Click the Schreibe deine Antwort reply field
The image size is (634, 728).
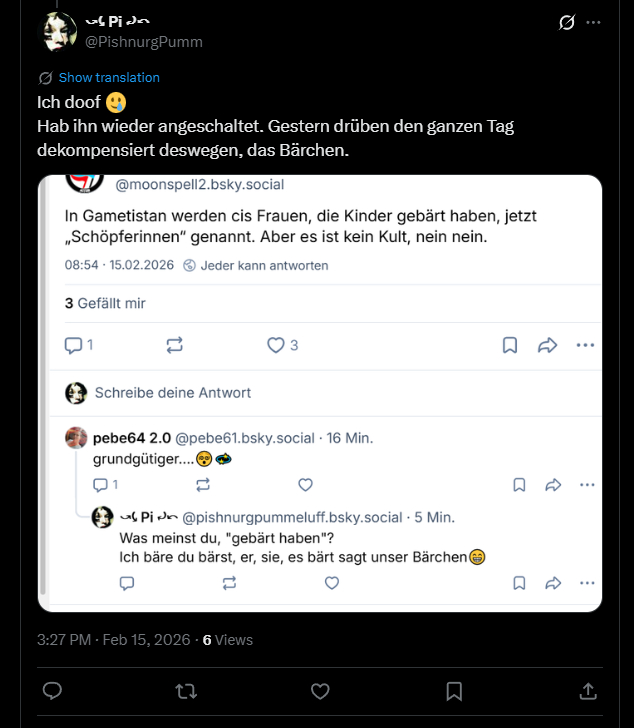(172, 393)
